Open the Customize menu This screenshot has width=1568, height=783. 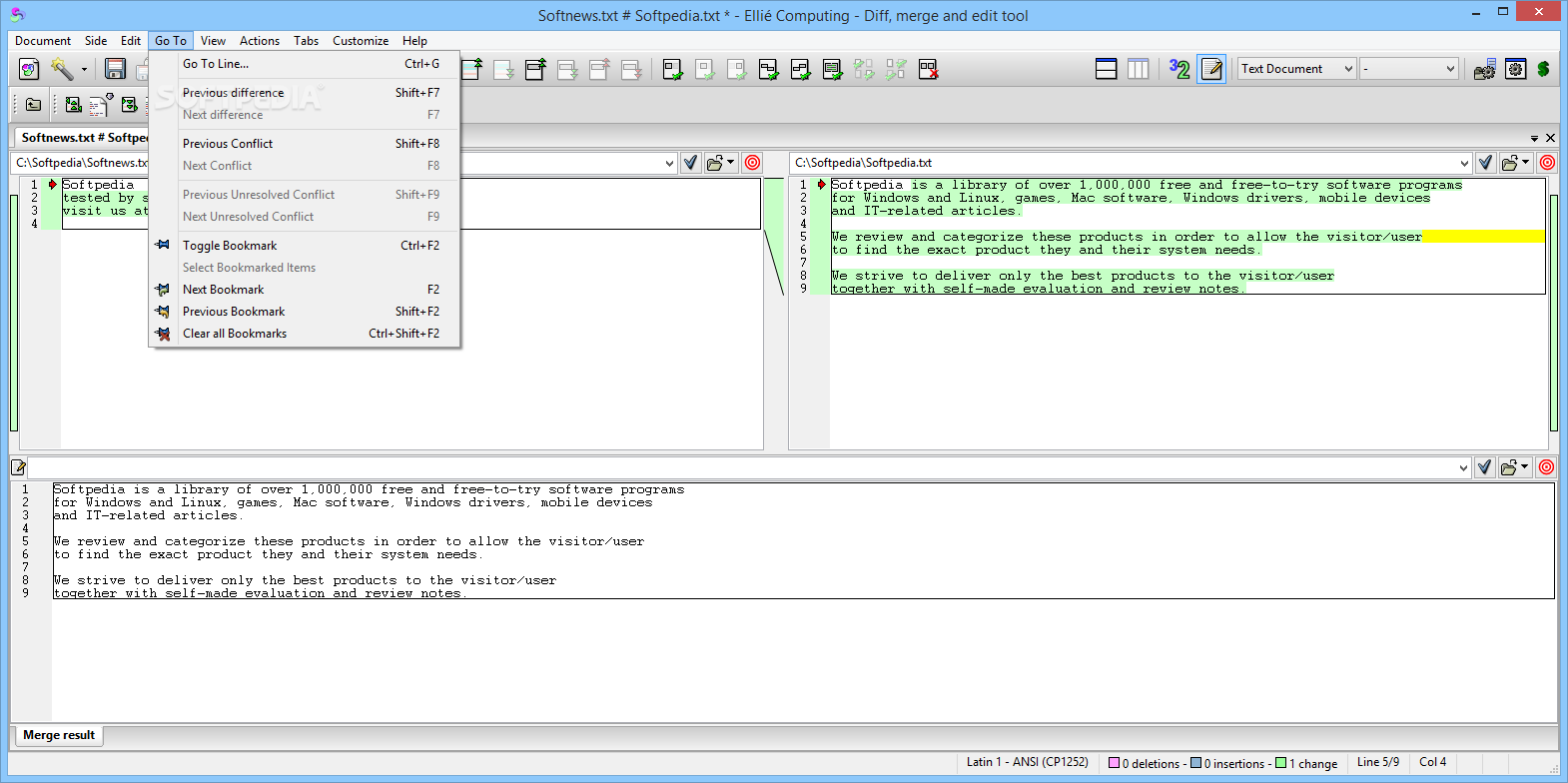pyautogui.click(x=361, y=41)
